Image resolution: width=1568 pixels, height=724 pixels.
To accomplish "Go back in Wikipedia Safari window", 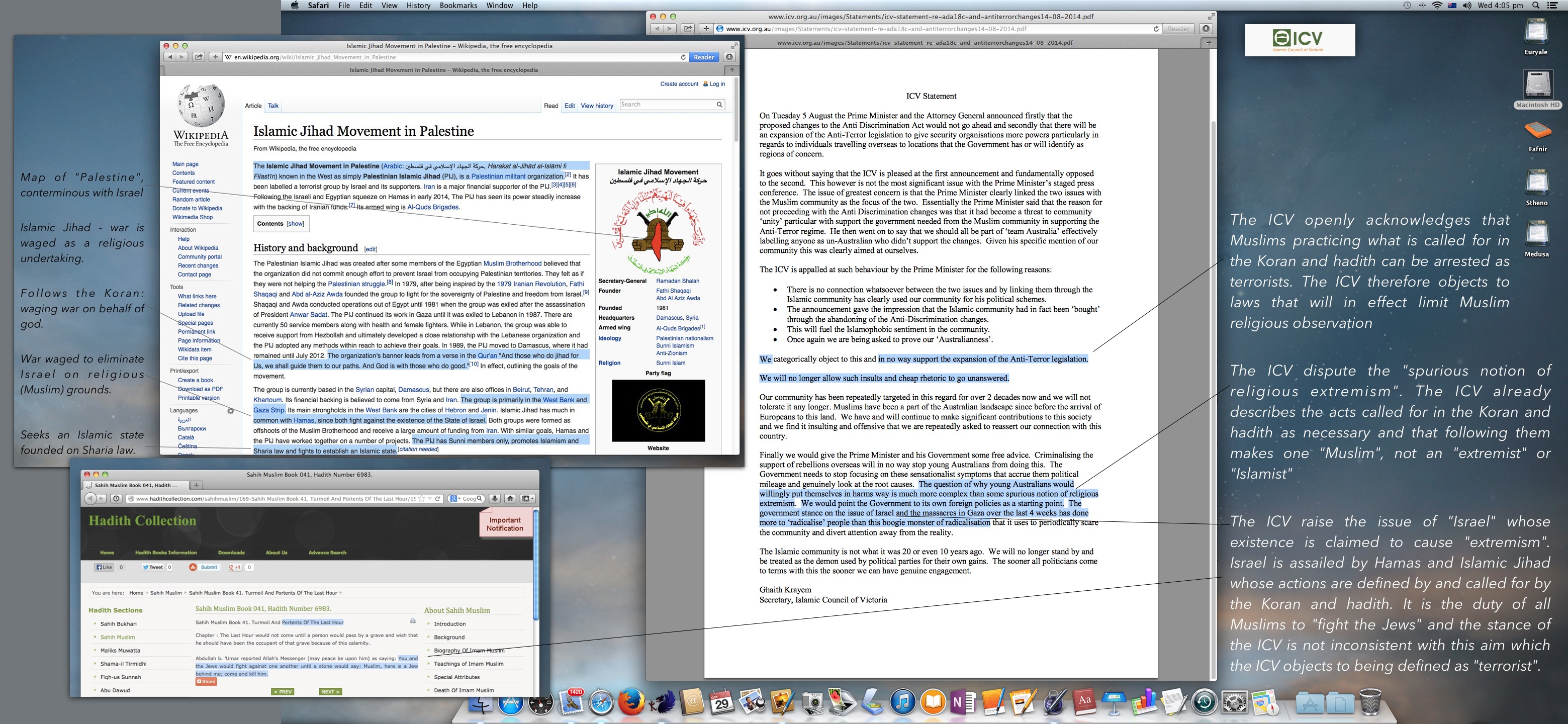I will click(170, 57).
